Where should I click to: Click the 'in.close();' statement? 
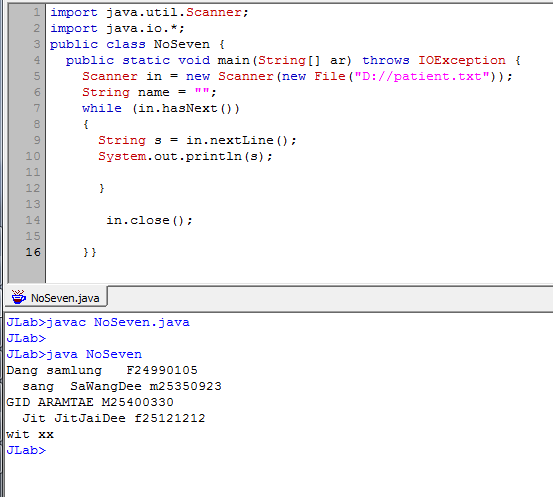(x=150, y=220)
